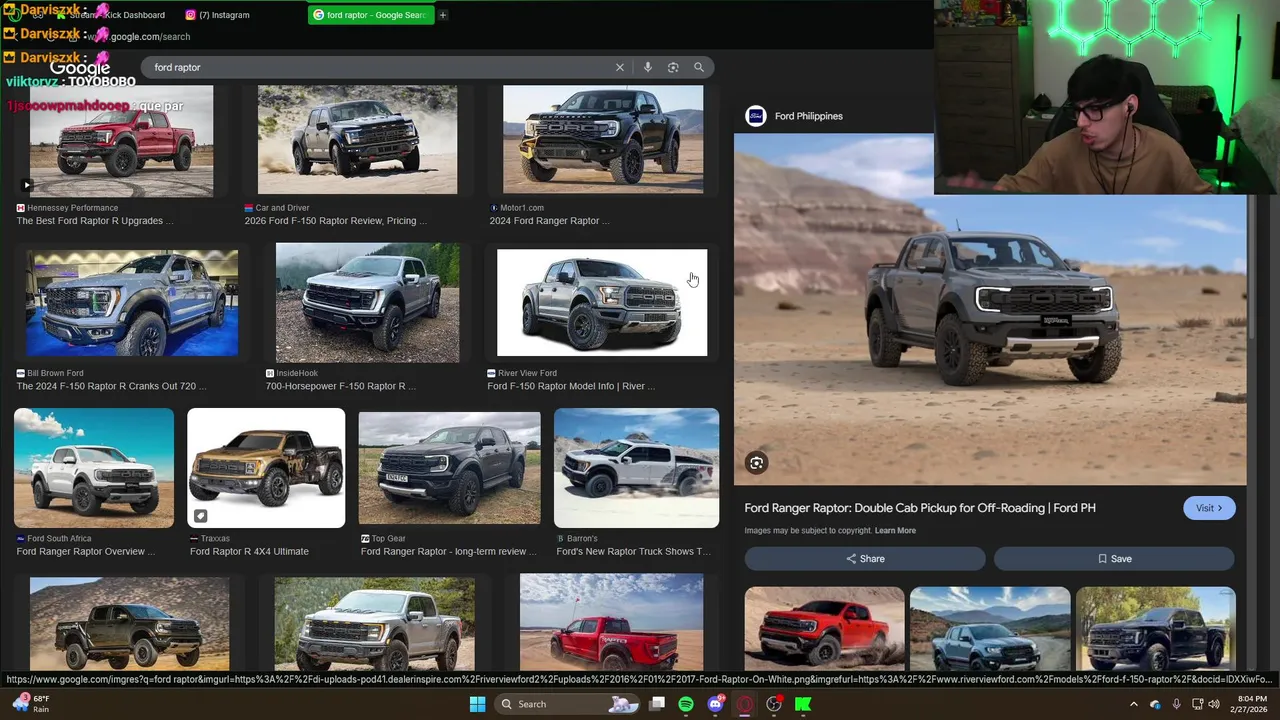The image size is (1280, 720).
Task: Start voice search with the microphone icon
Action: (x=648, y=67)
